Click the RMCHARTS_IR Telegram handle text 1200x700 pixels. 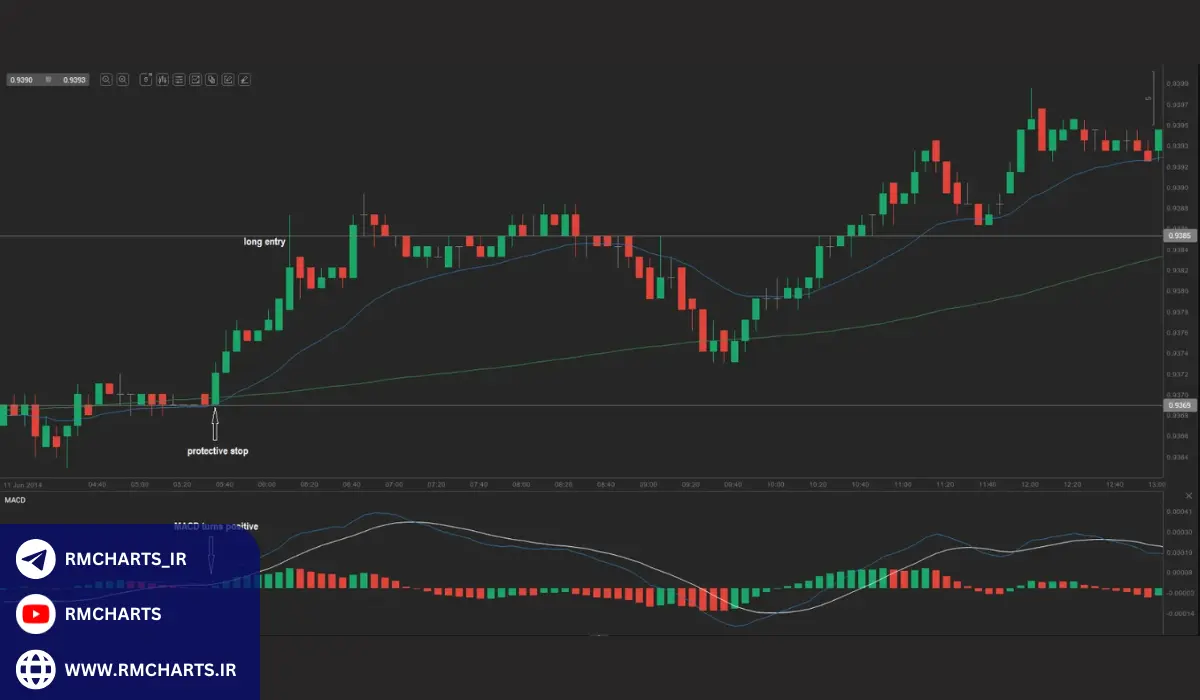[125, 559]
